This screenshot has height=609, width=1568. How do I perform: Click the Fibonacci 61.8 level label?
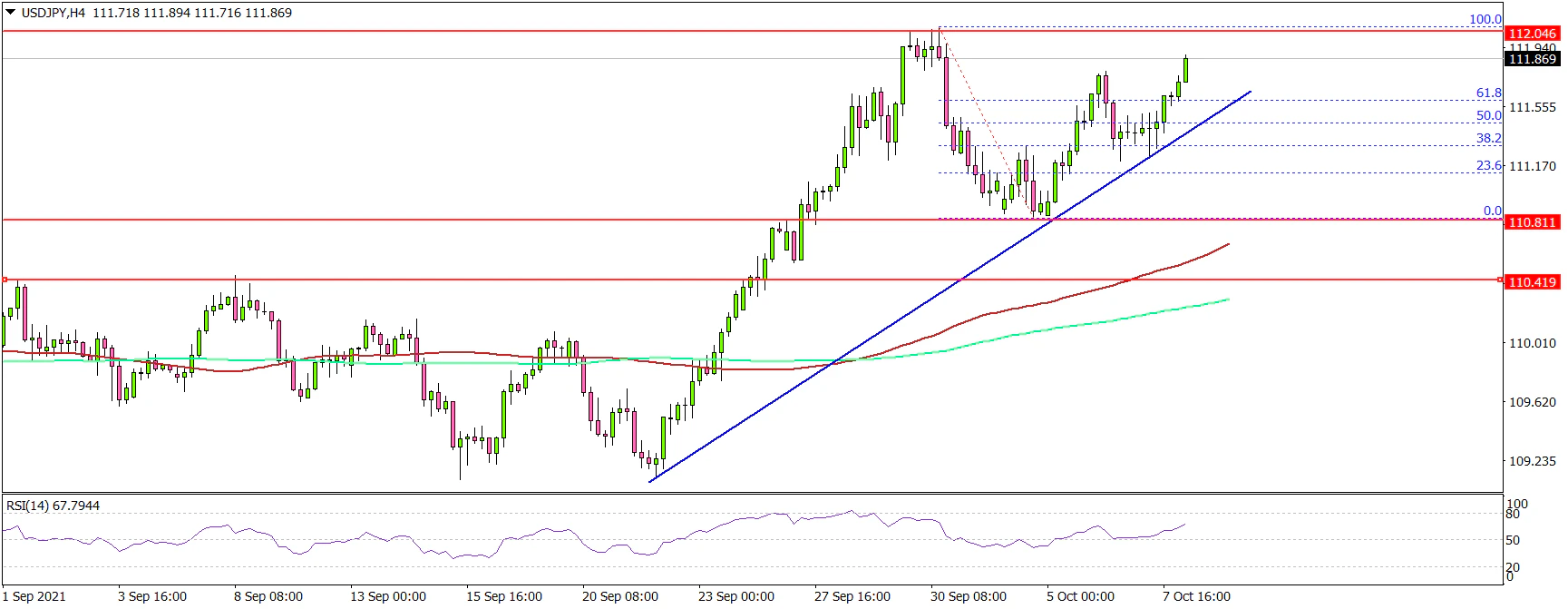point(1488,93)
